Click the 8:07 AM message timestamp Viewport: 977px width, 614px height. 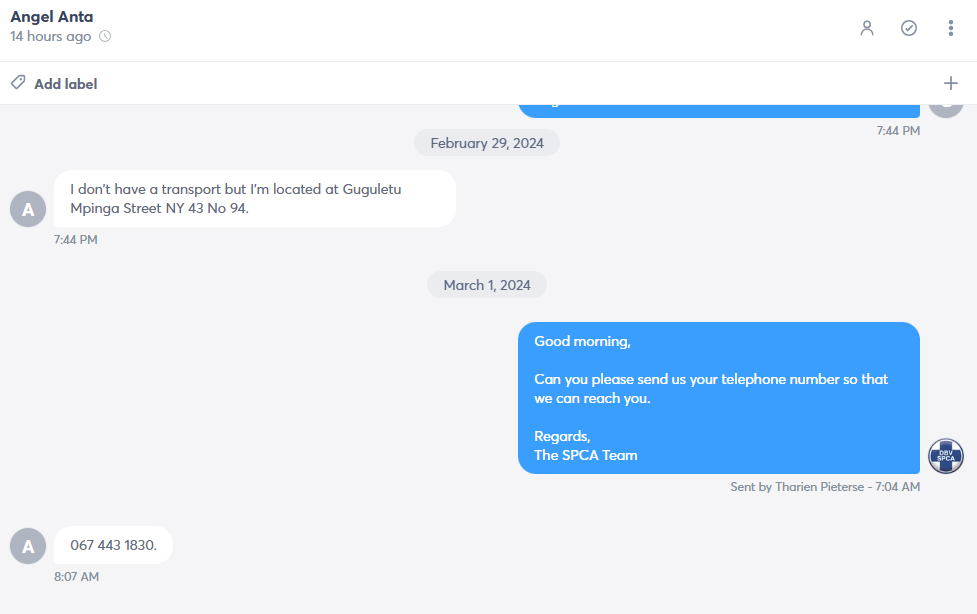tap(76, 577)
